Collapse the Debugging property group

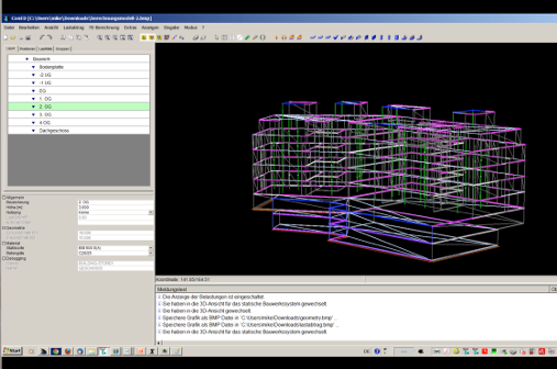tap(4, 259)
